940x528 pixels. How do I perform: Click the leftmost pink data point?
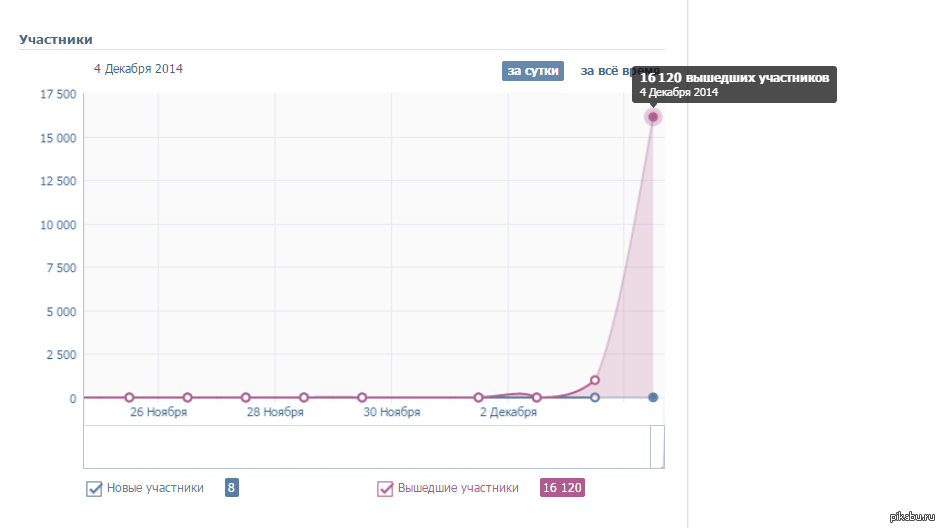tap(129, 398)
